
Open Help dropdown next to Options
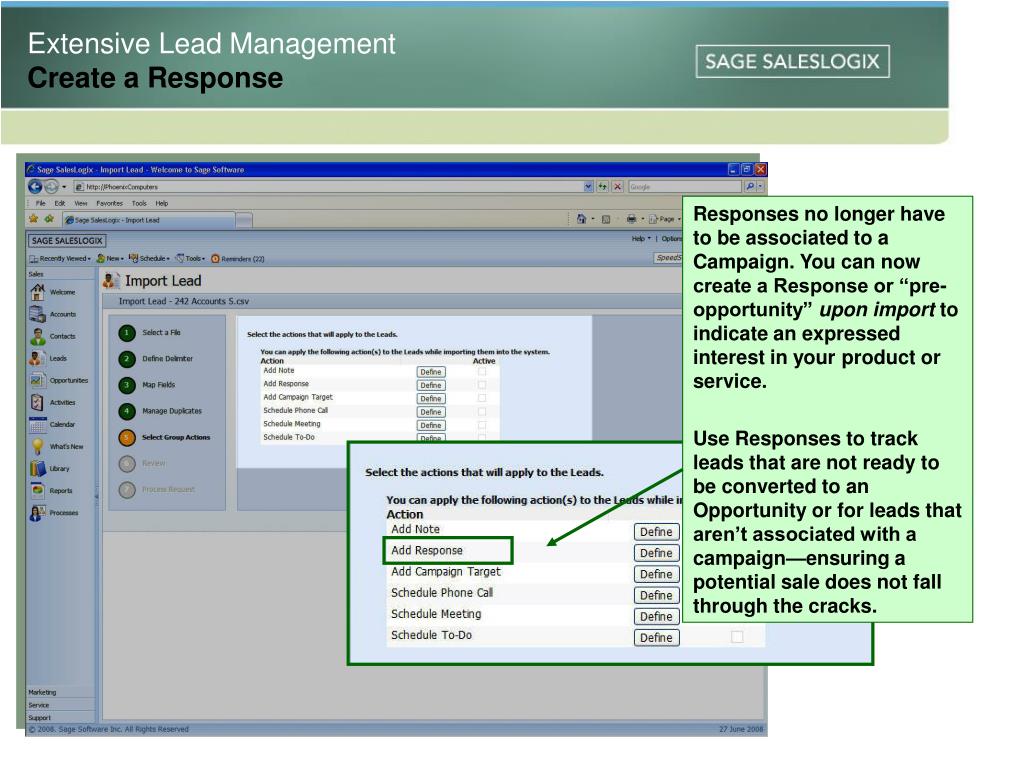641,238
